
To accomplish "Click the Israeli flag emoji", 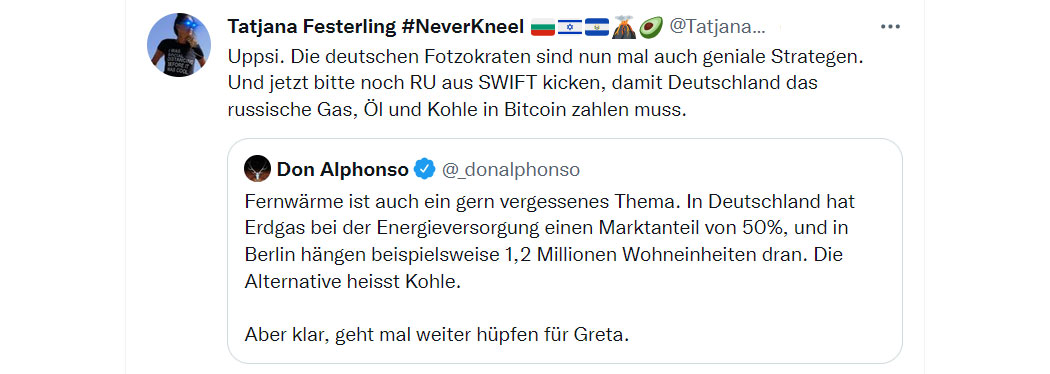I will 570,27.
